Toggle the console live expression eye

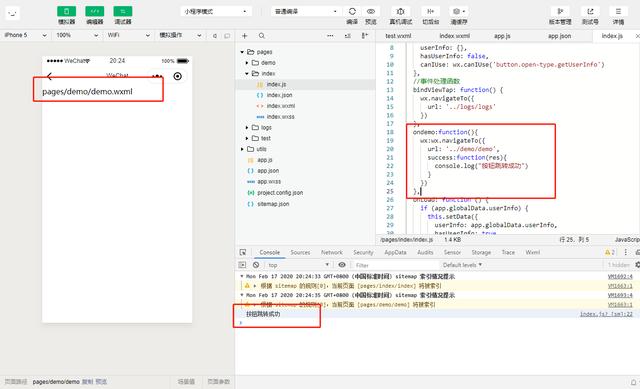coord(342,265)
